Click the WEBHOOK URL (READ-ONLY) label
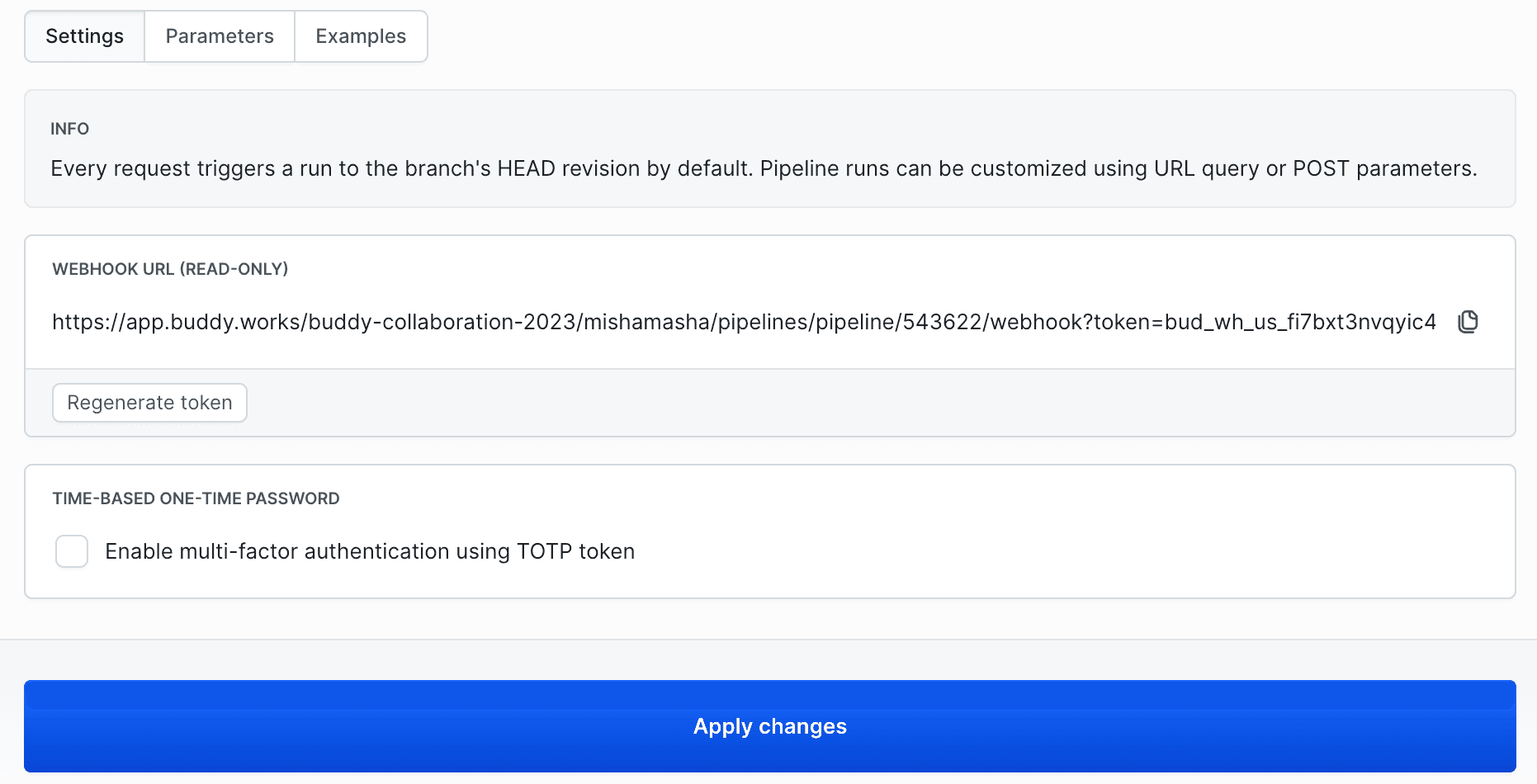The height and width of the screenshot is (784, 1537). [170, 269]
